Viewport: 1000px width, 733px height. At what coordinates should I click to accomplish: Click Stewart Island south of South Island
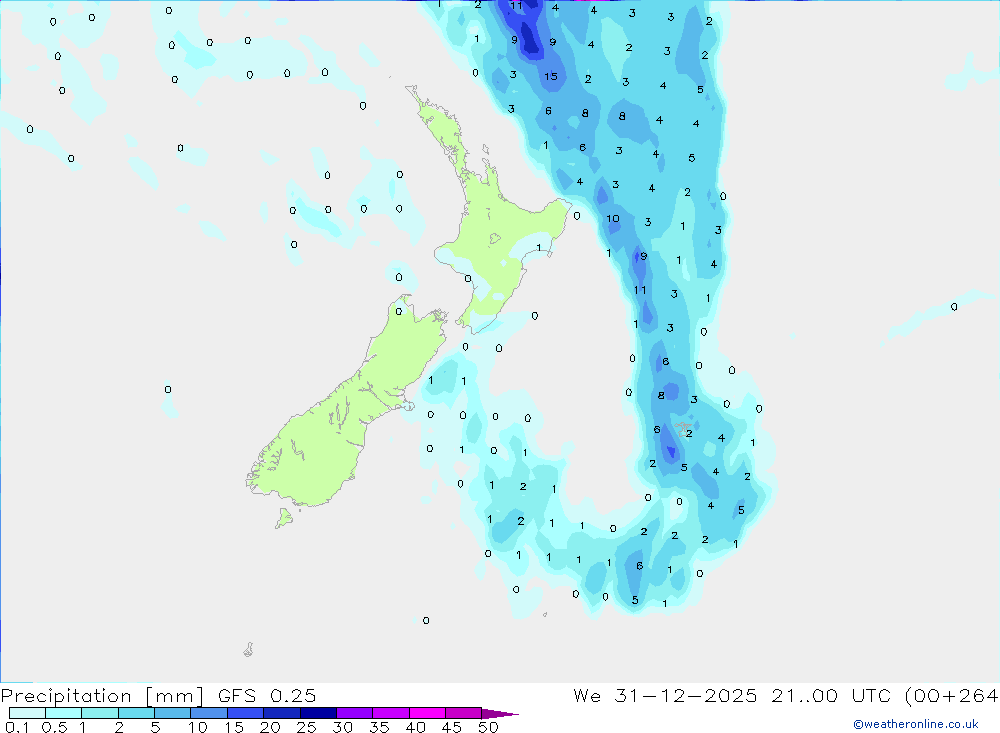(284, 517)
